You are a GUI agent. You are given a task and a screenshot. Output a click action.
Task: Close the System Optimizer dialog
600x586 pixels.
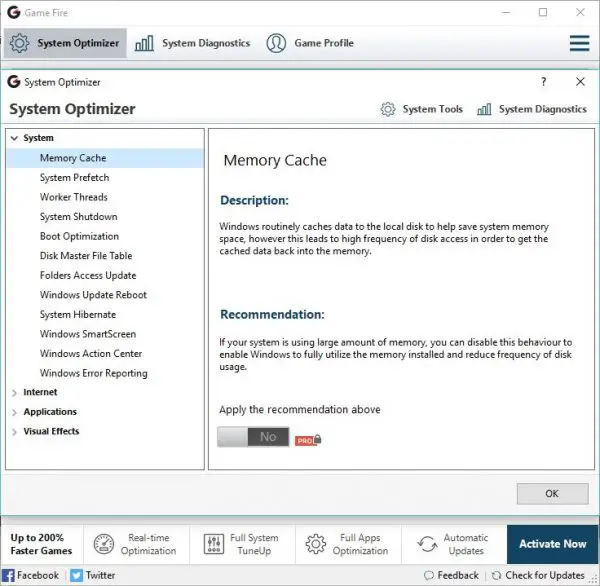click(x=580, y=81)
